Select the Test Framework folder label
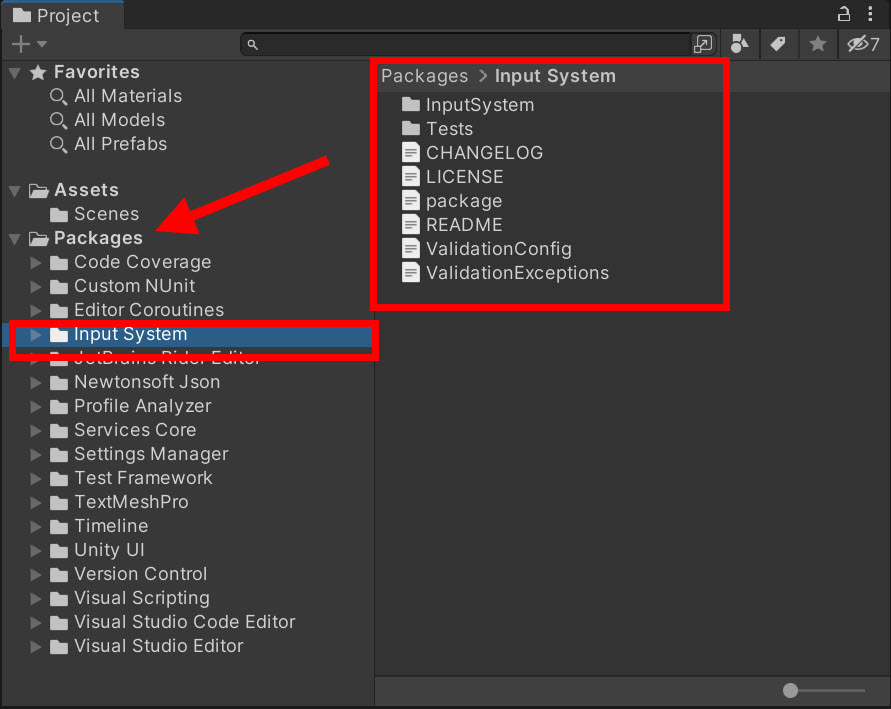Screen dimensions: 891x709 pos(143,478)
